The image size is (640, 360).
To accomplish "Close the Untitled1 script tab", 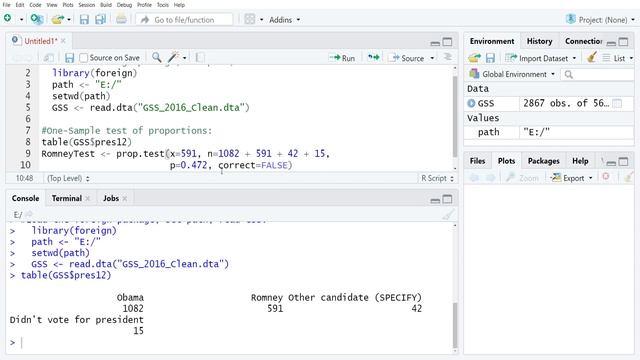I will coord(63,41).
